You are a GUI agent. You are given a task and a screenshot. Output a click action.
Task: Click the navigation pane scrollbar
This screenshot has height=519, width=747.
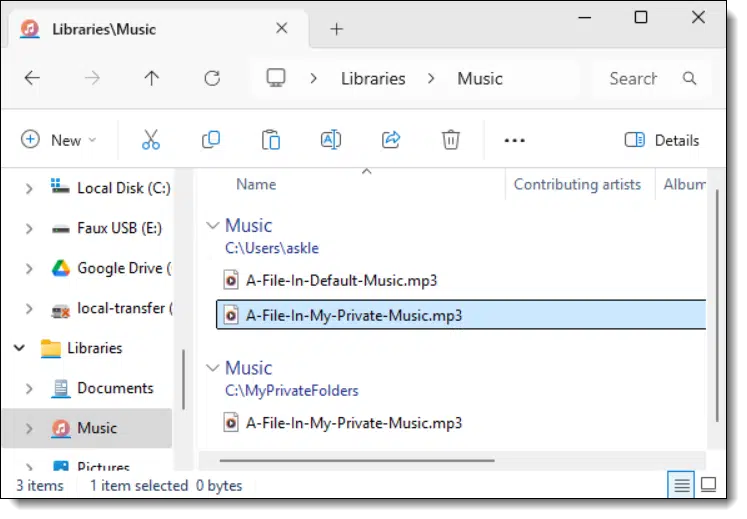[x=183, y=379]
